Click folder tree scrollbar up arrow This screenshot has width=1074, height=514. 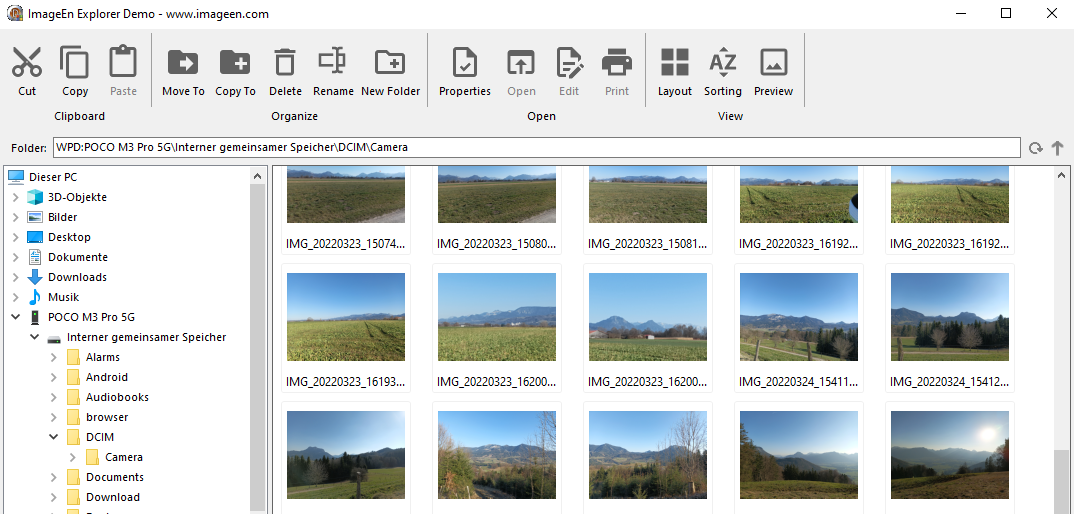click(x=258, y=176)
